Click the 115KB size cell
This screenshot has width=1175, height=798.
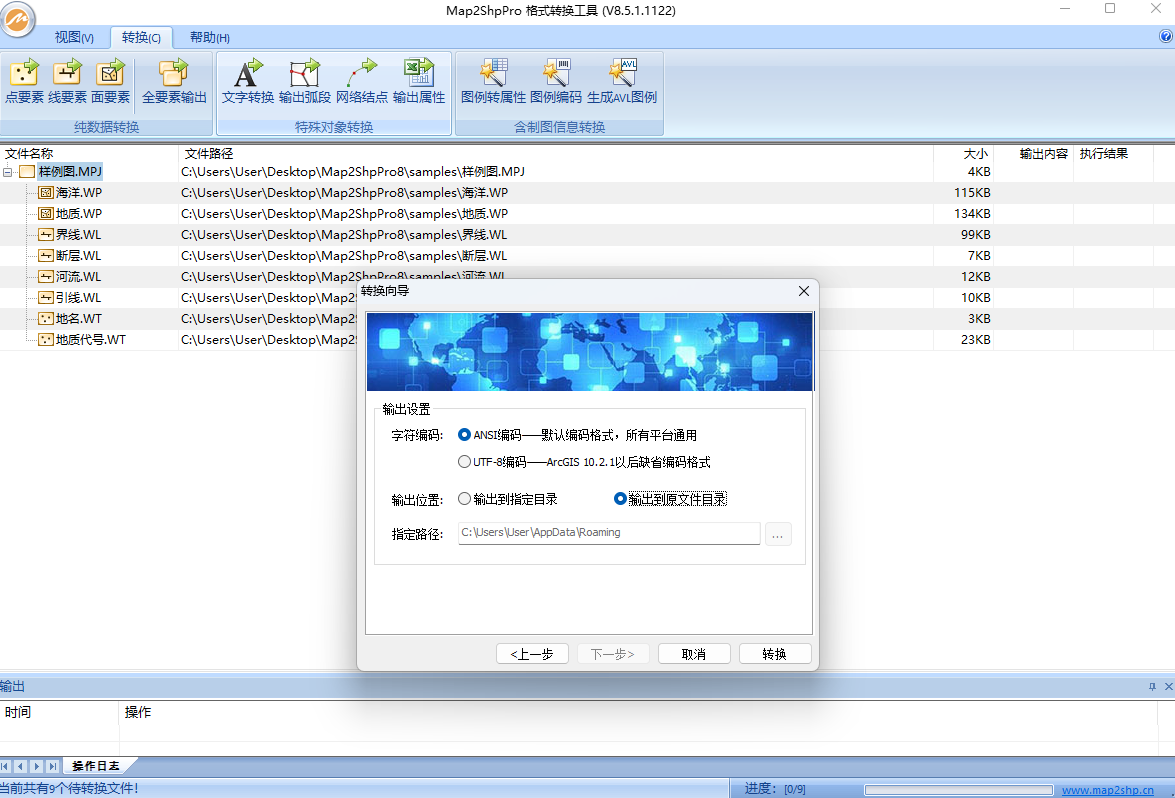[973, 193]
